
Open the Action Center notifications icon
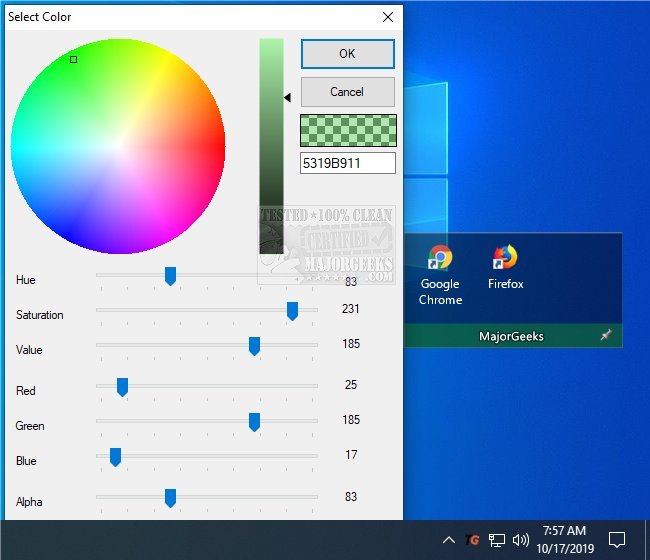click(617, 540)
